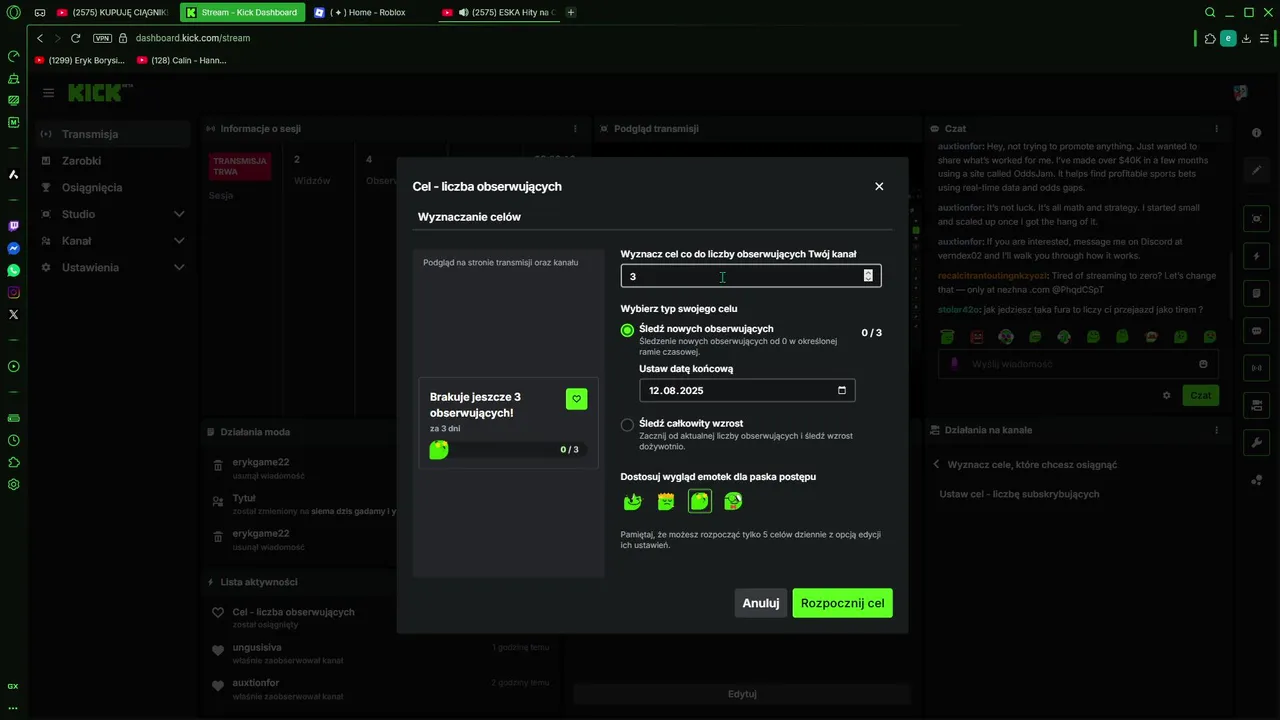Open WhatsApp in the Opera sidebar

pyautogui.click(x=13, y=271)
